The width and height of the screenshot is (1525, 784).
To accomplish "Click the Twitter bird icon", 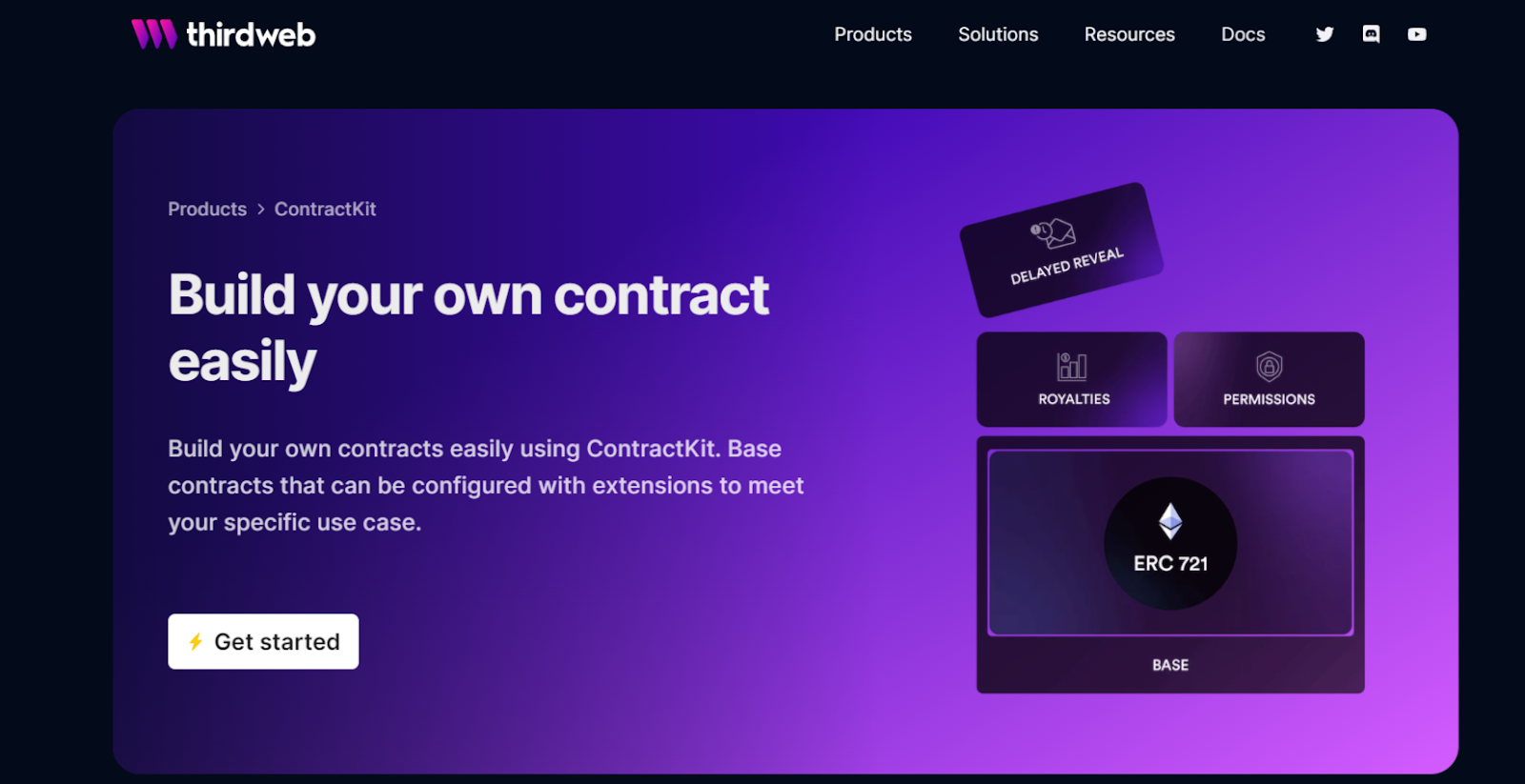I will coord(1324,33).
